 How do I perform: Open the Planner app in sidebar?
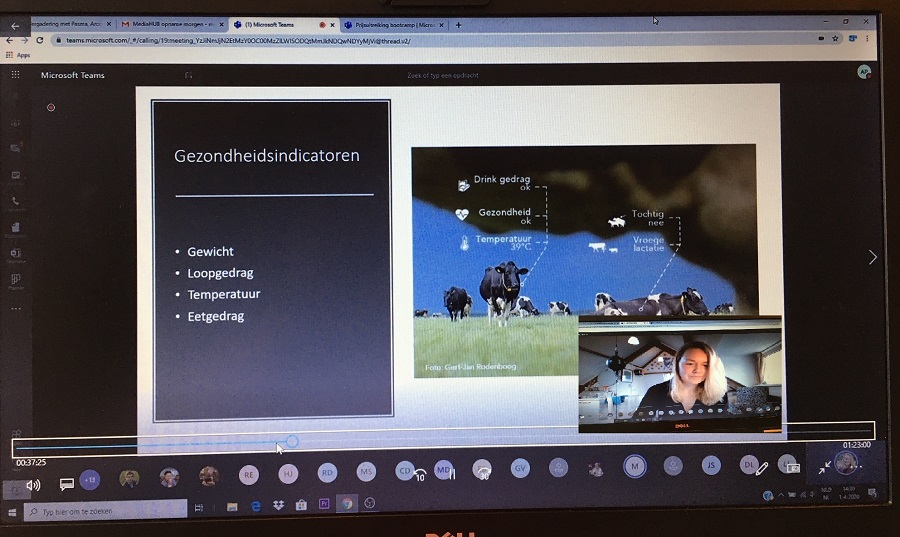[x=15, y=280]
